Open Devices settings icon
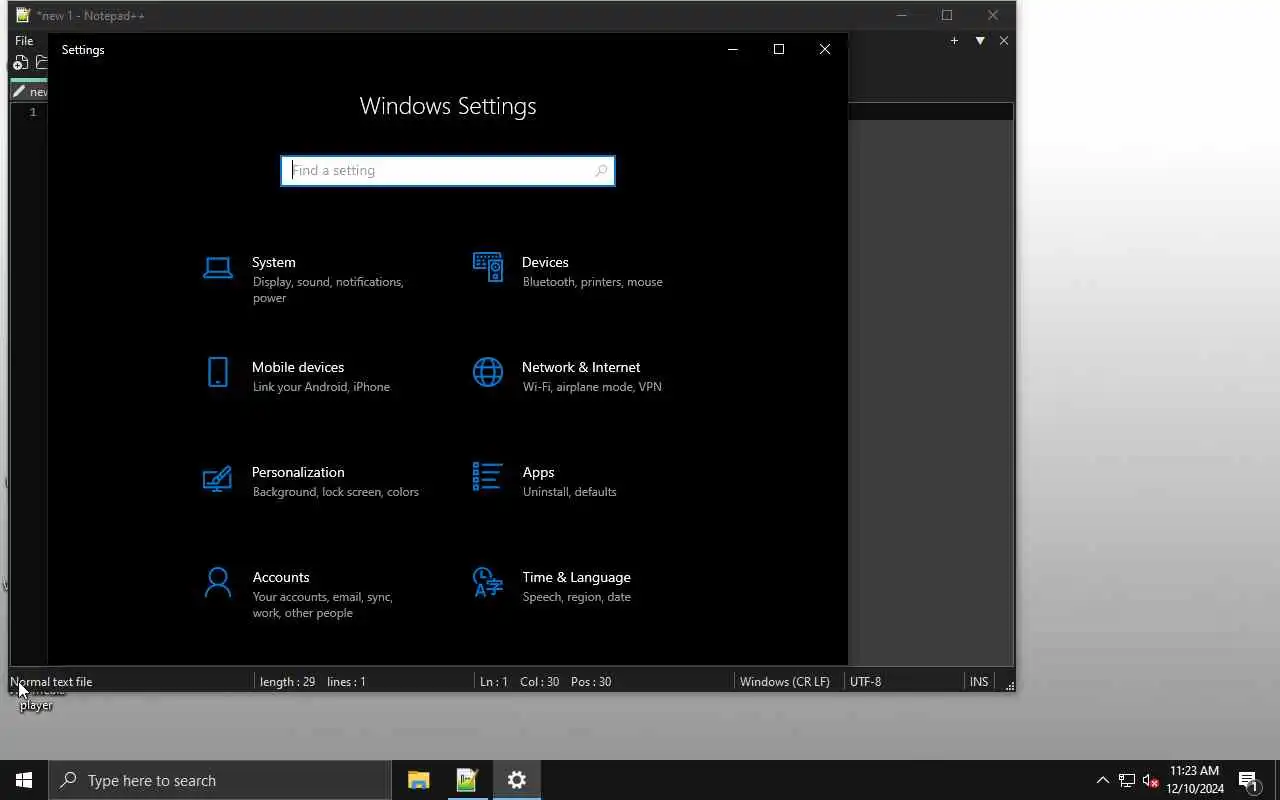 pos(488,267)
